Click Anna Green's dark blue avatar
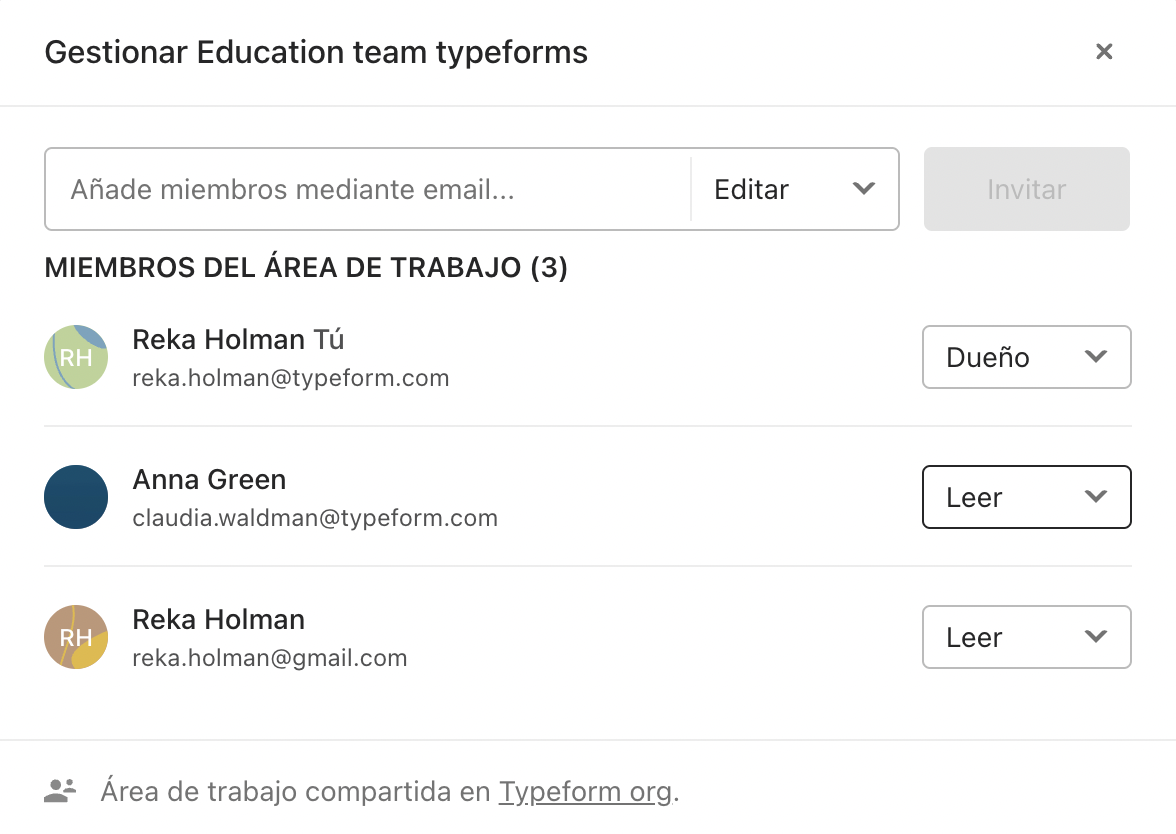 point(76,497)
